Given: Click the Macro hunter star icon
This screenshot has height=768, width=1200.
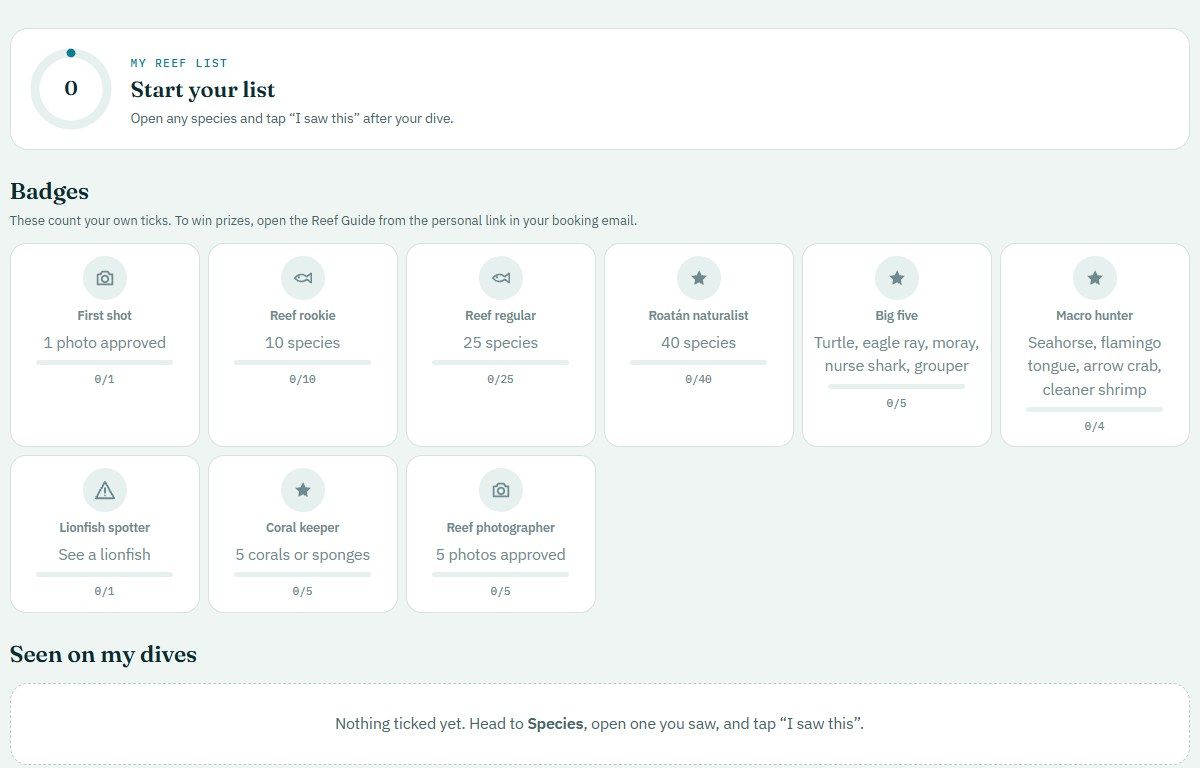Looking at the screenshot, I should (1095, 278).
